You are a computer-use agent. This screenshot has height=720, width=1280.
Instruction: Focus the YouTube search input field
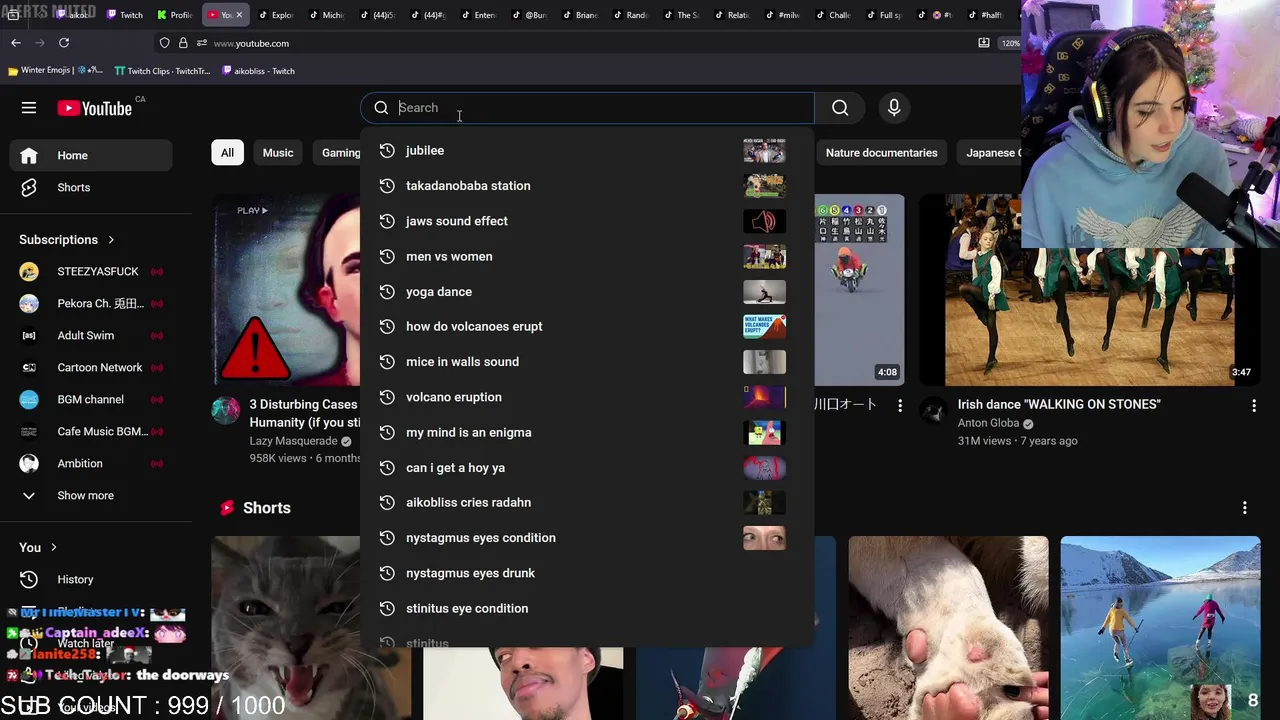(x=588, y=108)
